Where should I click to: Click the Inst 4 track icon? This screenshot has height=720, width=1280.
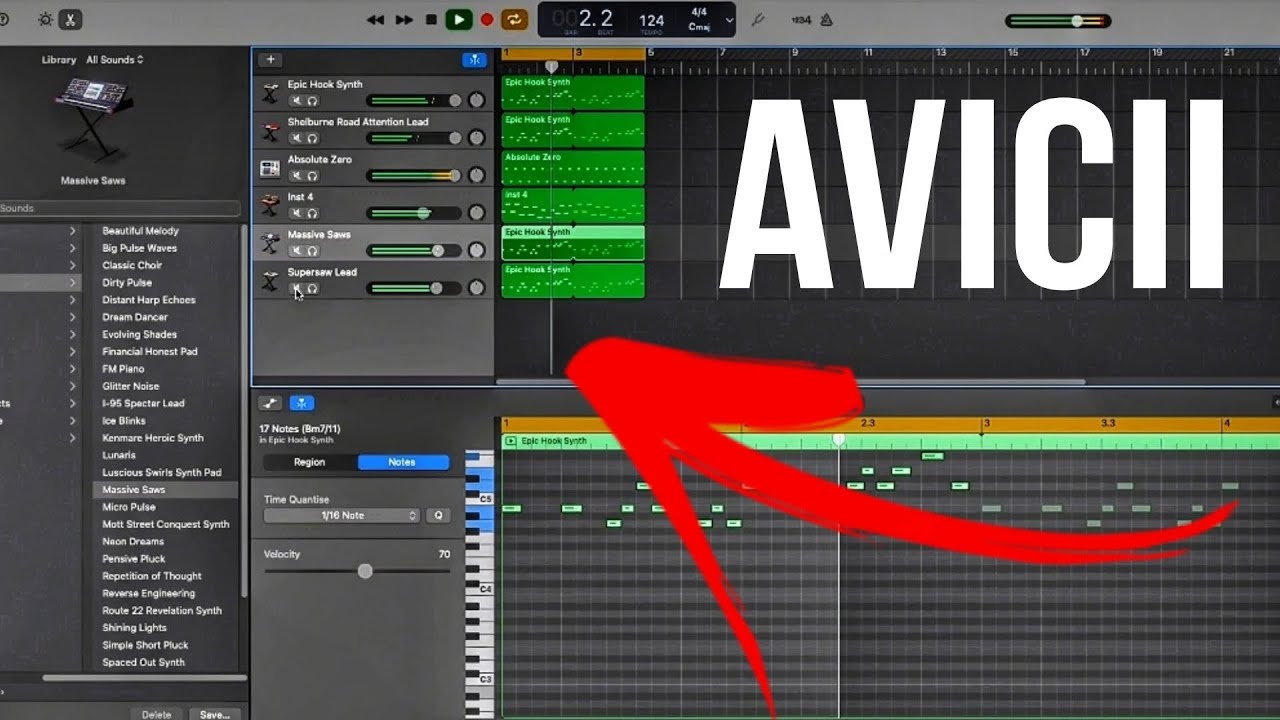coord(270,206)
